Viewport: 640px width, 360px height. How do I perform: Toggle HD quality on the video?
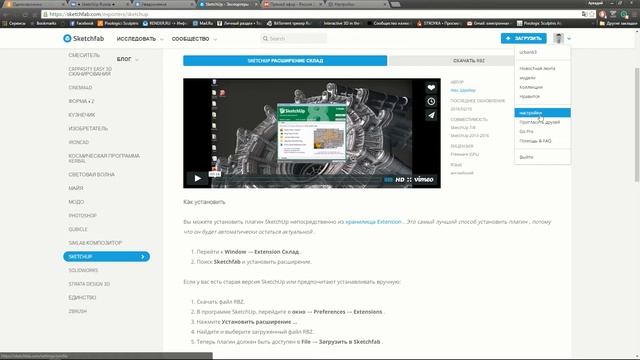point(400,180)
